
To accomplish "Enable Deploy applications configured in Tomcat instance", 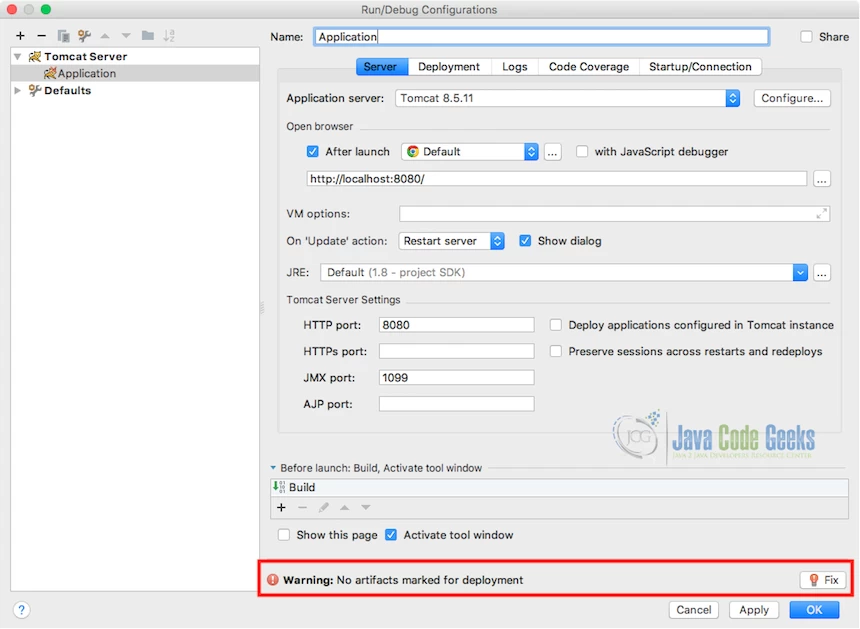I will [x=556, y=325].
